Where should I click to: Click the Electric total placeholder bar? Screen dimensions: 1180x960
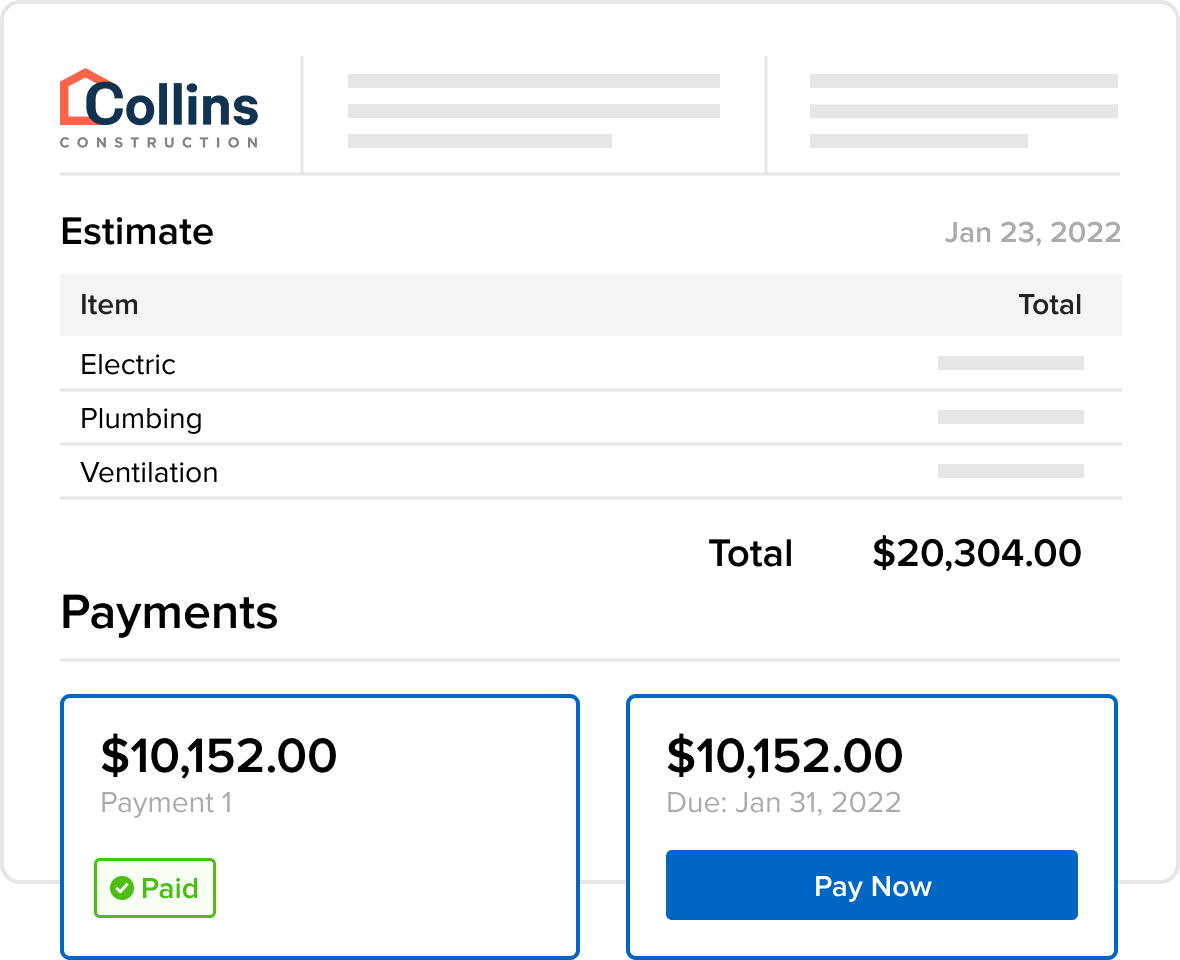[1010, 364]
